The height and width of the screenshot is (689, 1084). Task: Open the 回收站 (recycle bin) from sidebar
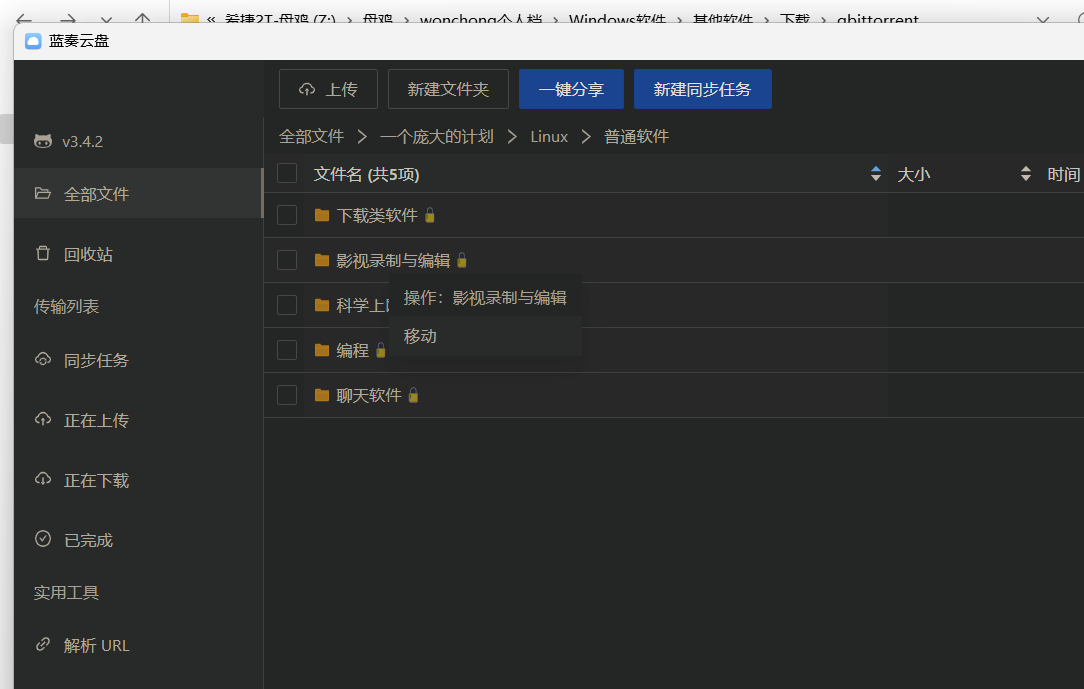click(42, 253)
